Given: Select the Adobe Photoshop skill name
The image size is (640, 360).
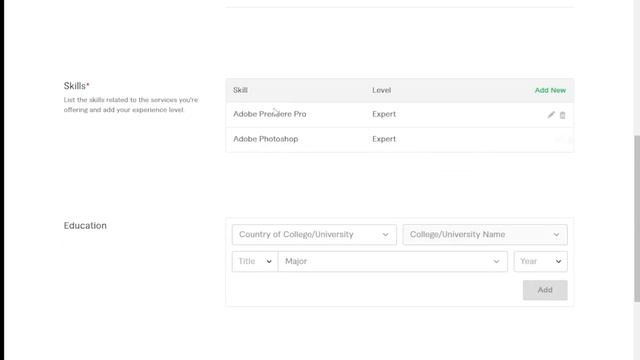Looking at the screenshot, I should pos(266,139).
